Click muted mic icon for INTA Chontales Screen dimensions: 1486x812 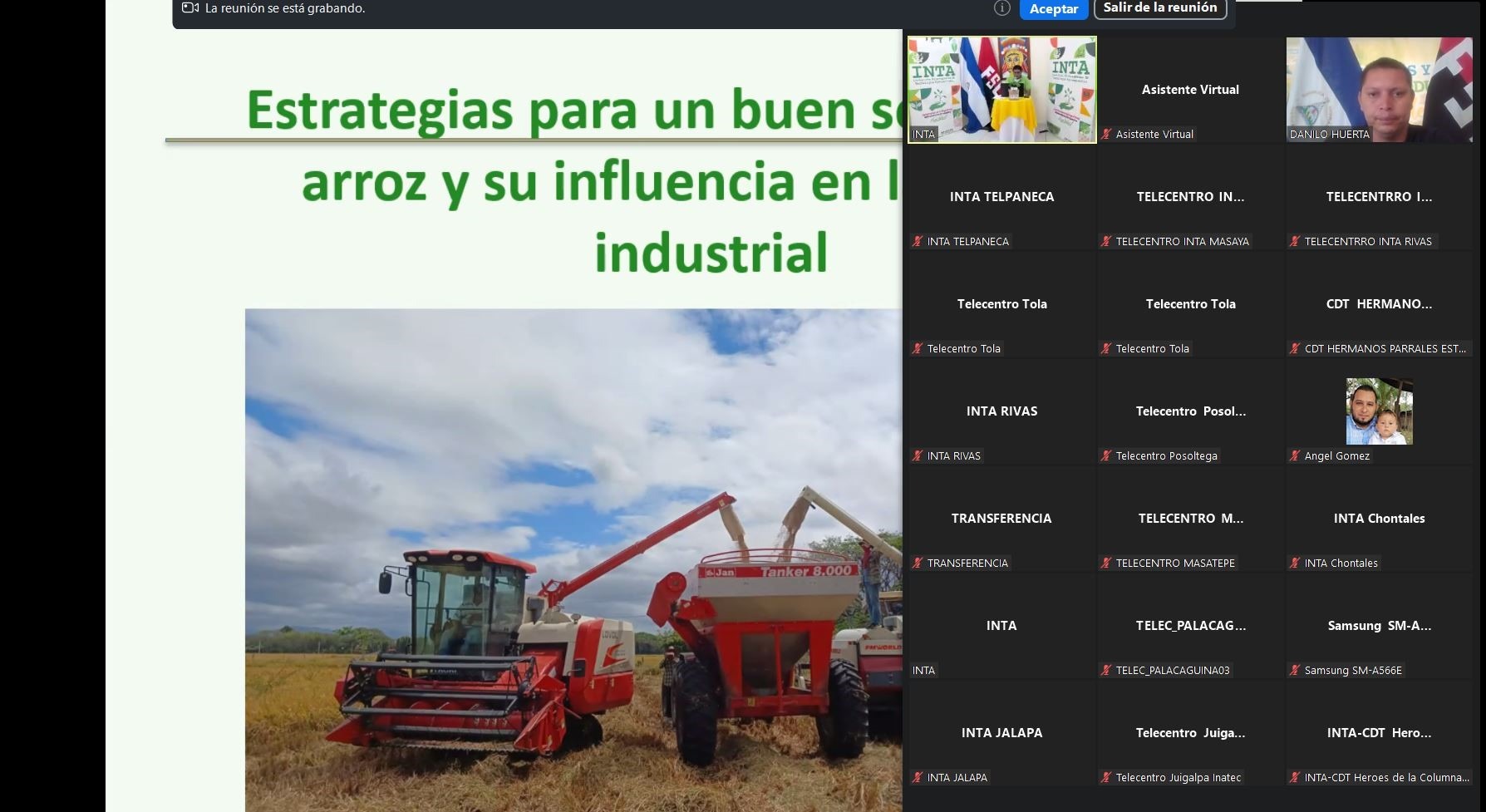(1295, 563)
